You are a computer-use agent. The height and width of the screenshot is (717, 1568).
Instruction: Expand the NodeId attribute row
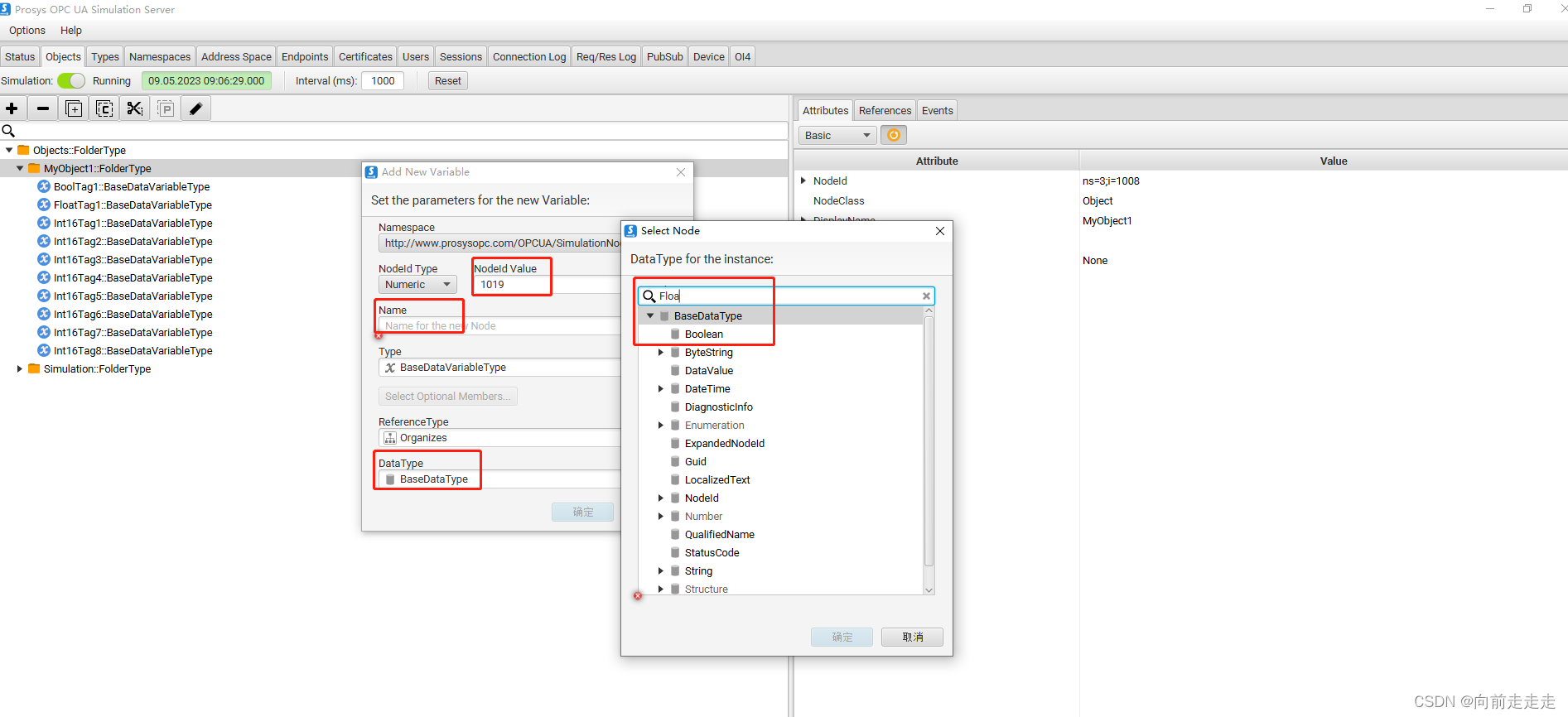pyautogui.click(x=803, y=180)
